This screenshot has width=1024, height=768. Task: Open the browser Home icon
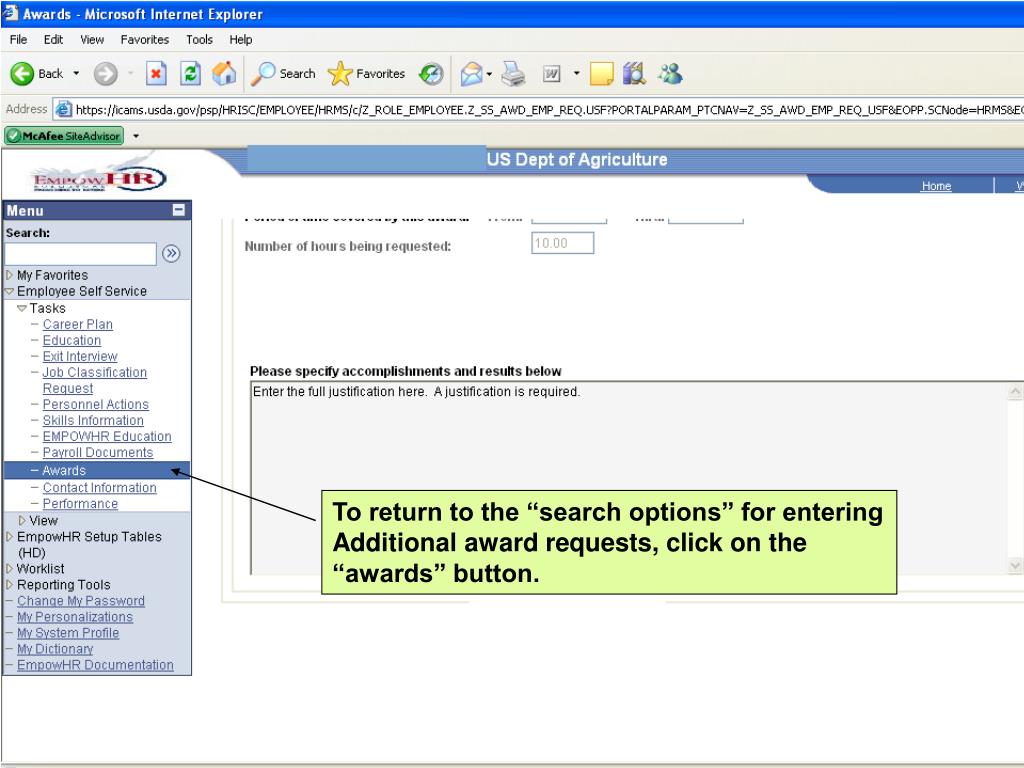[224, 74]
